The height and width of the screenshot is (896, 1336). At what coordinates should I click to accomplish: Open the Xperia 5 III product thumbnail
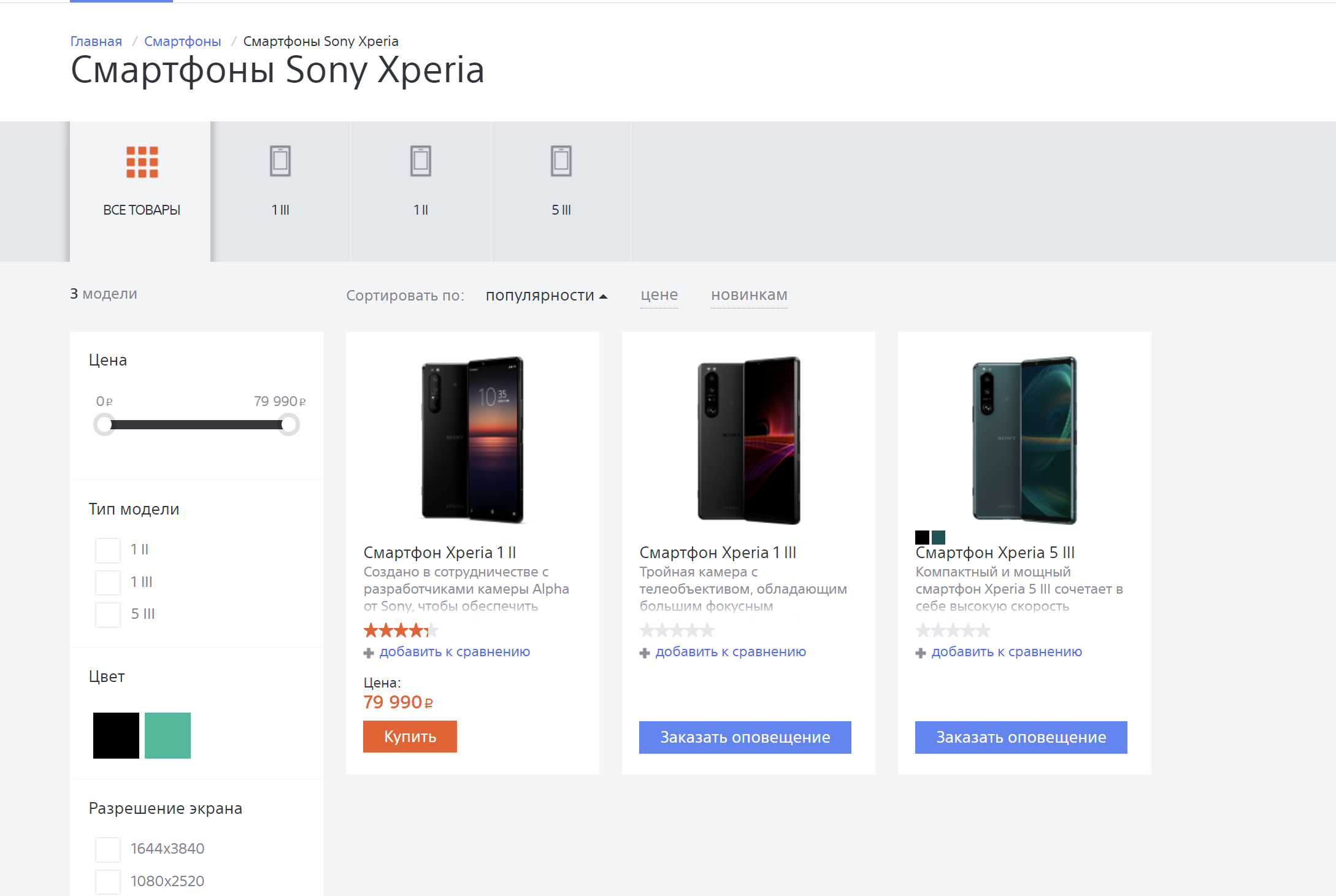point(1024,440)
